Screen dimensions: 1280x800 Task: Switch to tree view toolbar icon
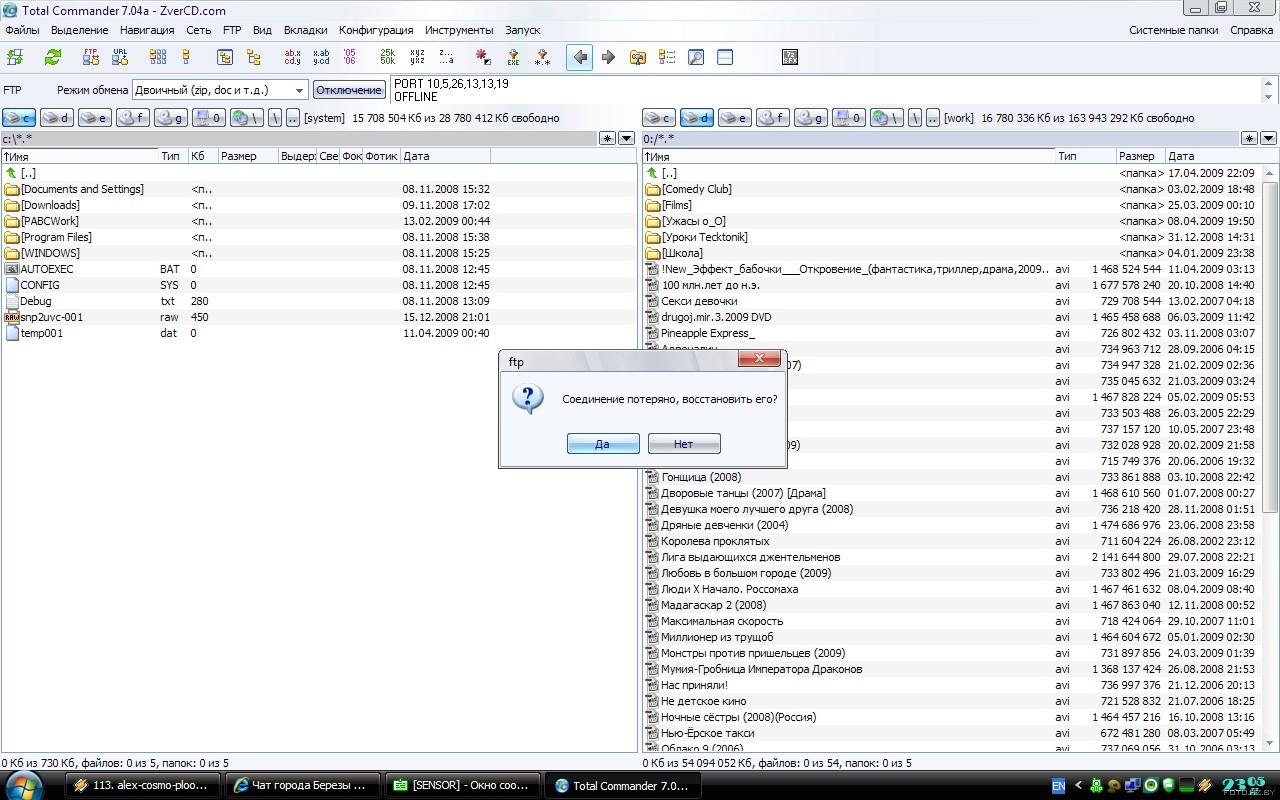pyautogui.click(x=254, y=57)
